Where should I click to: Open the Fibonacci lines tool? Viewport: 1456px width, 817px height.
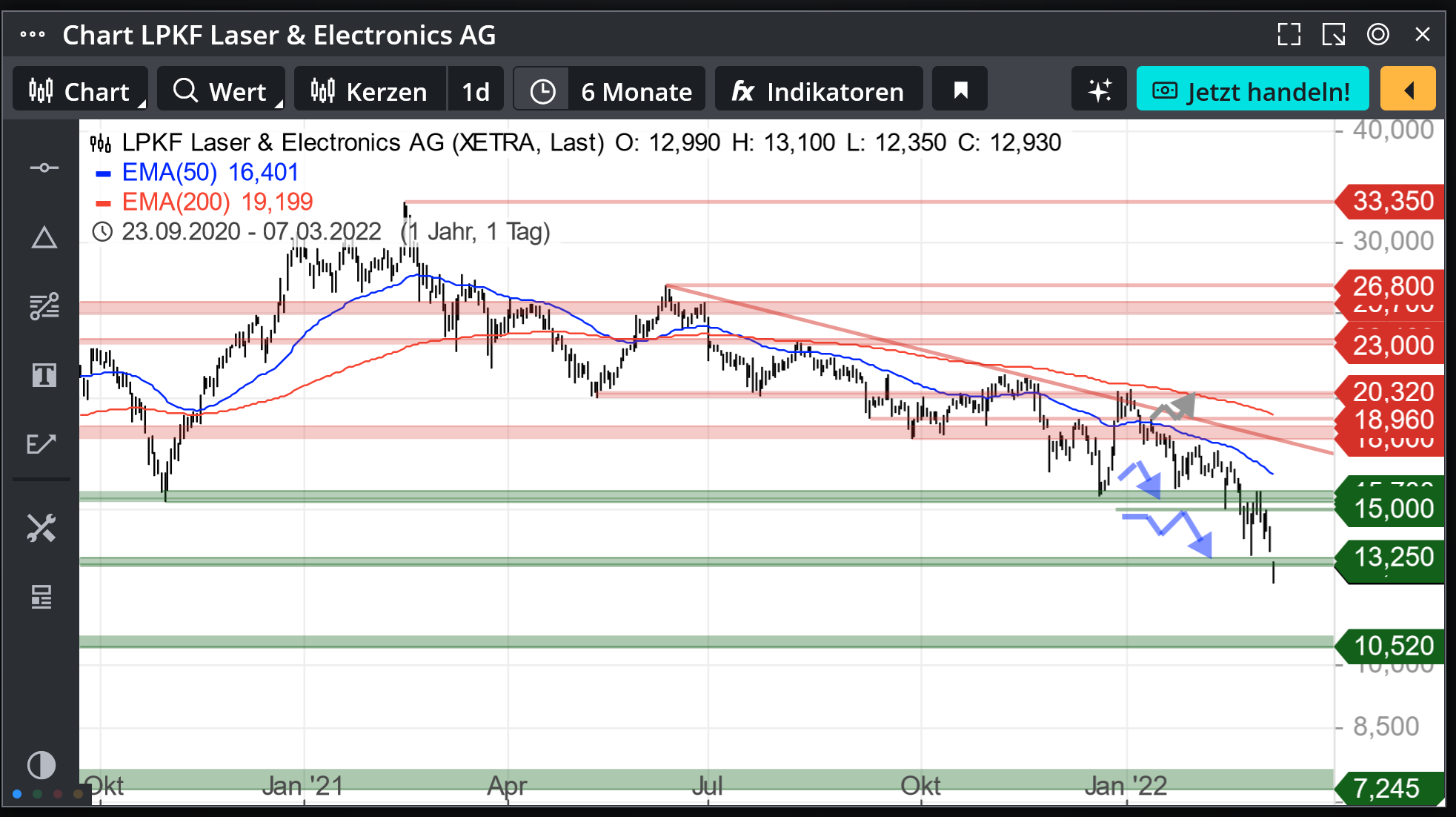44,305
